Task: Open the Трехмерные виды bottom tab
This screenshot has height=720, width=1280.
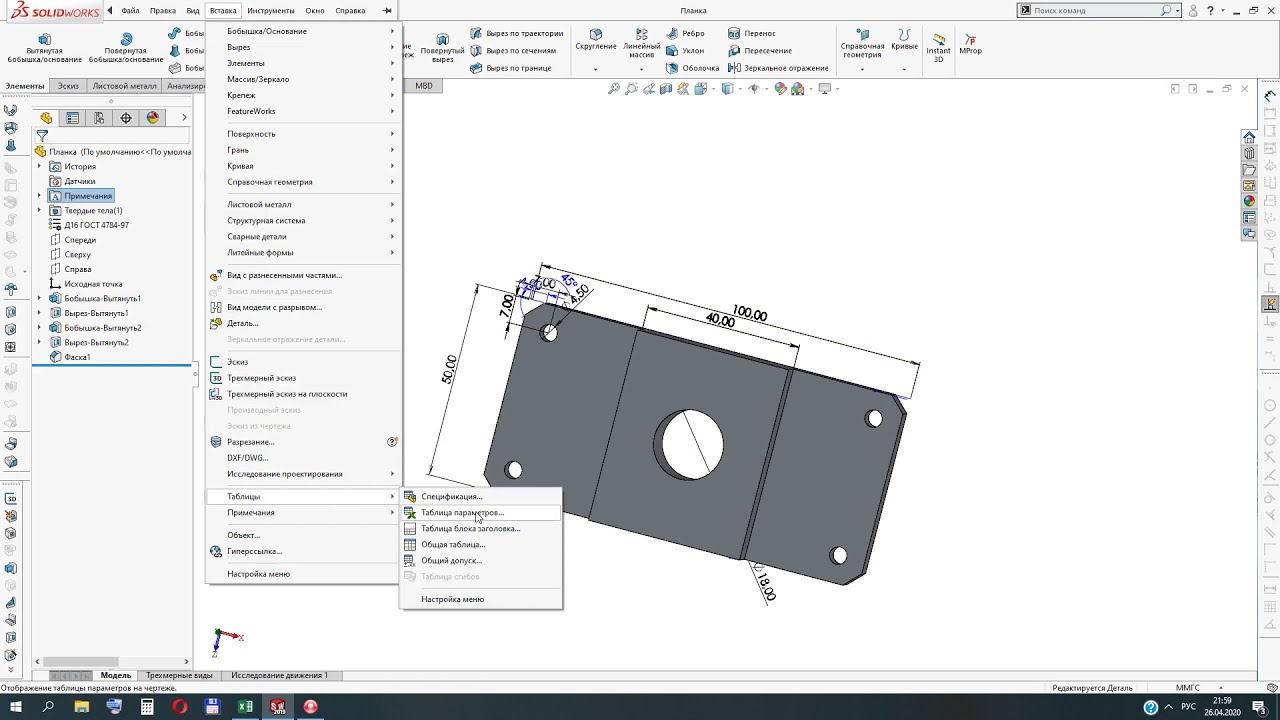Action: [x=179, y=676]
